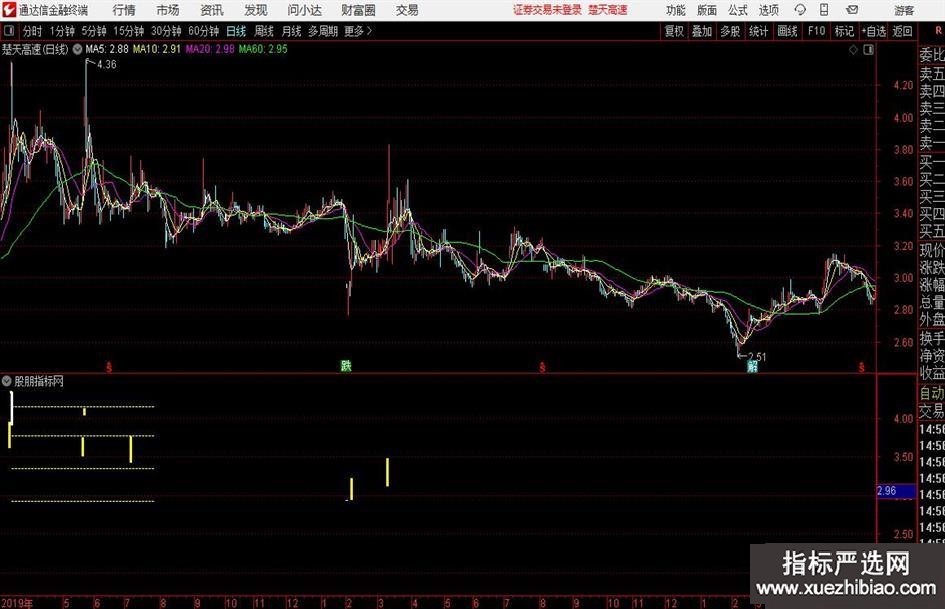Screen dimensions: 945x609
Task: Click the red $ marker near the chart's right end
Action: 862,367
